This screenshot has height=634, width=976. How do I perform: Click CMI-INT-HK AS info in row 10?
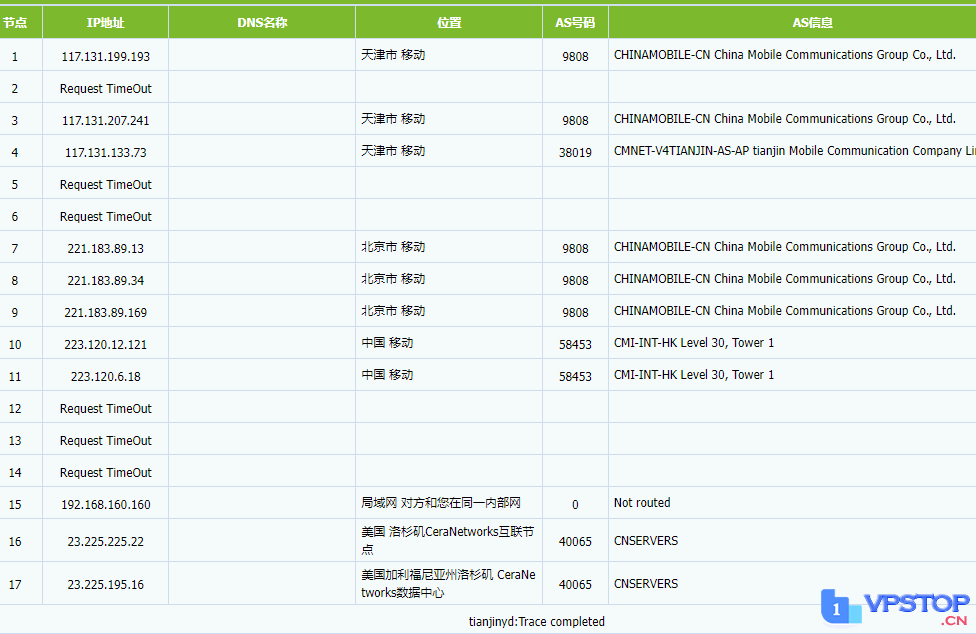tap(694, 343)
